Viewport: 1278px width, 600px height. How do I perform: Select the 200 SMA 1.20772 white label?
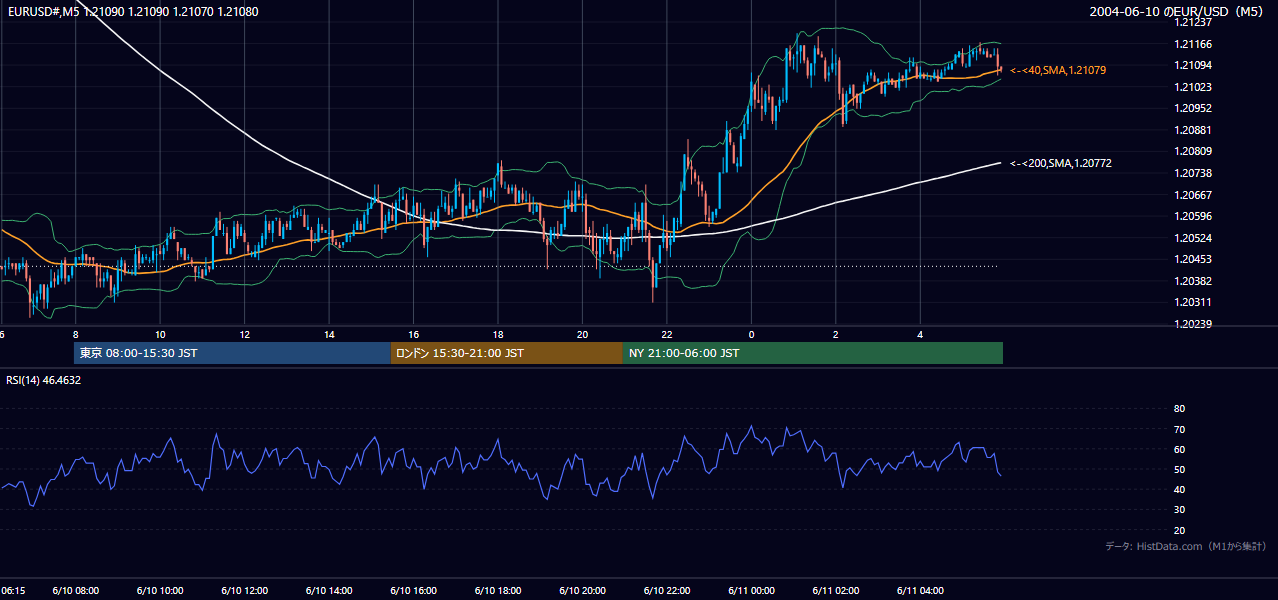[x=1060, y=163]
